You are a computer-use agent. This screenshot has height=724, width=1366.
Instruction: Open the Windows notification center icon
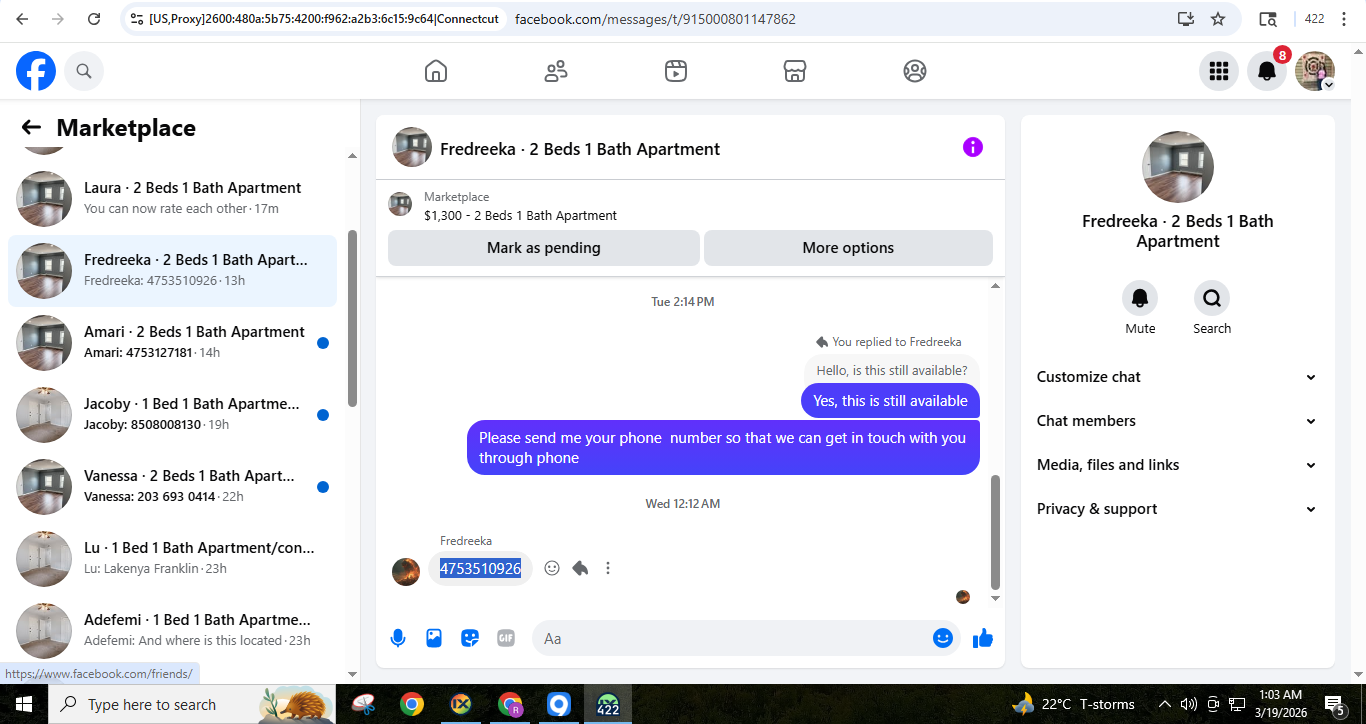tap(1334, 704)
